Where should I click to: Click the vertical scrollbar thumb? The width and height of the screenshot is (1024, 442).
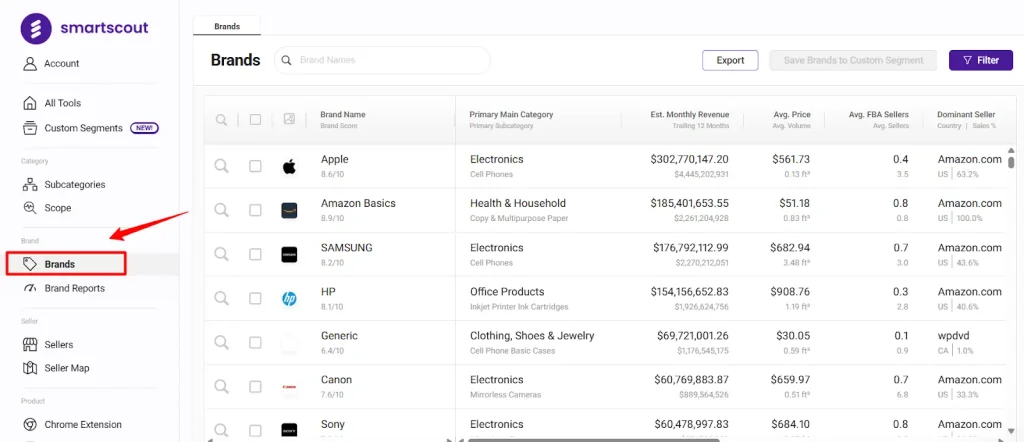pos(1011,162)
